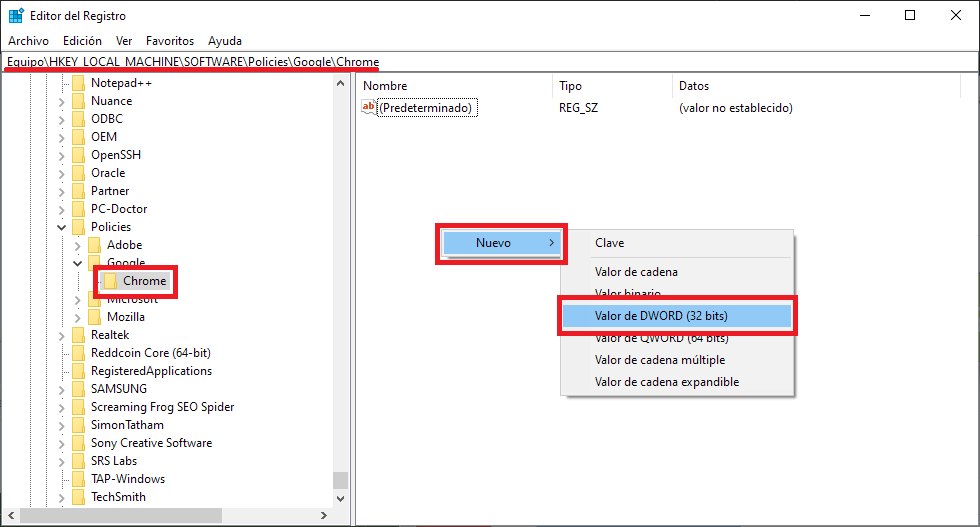980x527 pixels.
Task: Expand the PC-Doctor key
Action: click(61, 209)
